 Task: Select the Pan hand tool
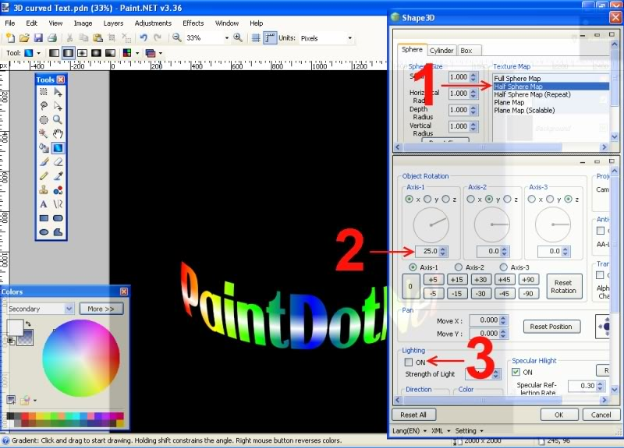[x=58, y=134]
